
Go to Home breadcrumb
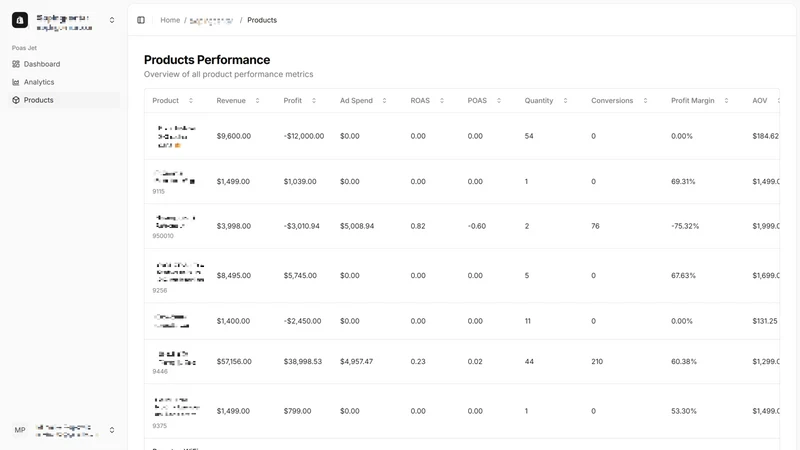[x=170, y=20]
